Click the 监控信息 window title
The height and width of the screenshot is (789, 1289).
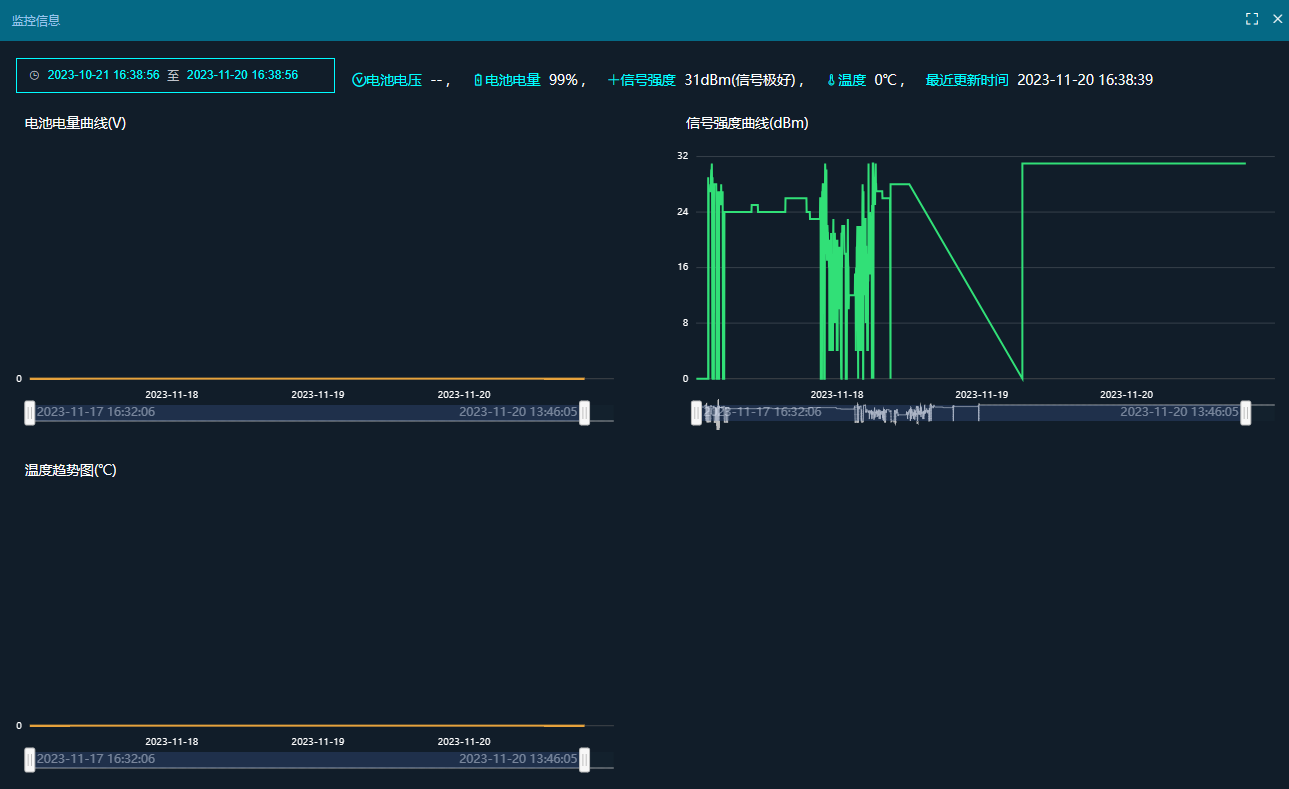(36, 20)
